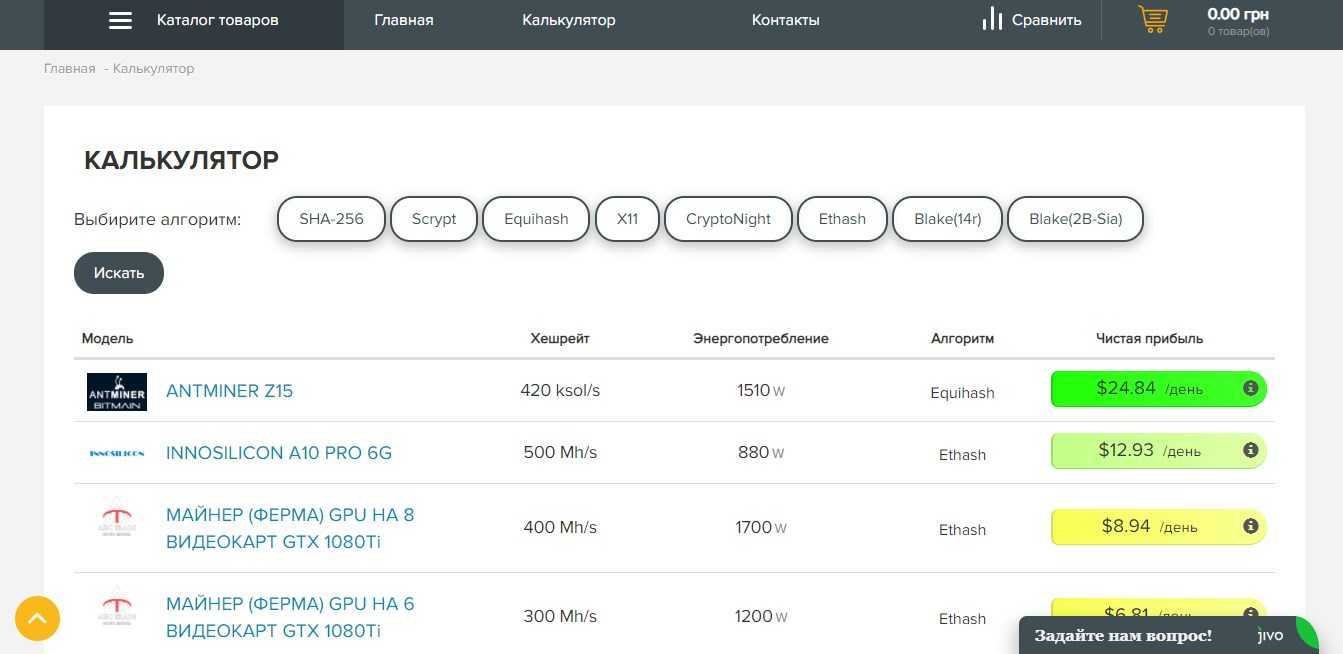The height and width of the screenshot is (654, 1343).
Task: Click the light green $12.93 profit bar
Action: (1159, 451)
